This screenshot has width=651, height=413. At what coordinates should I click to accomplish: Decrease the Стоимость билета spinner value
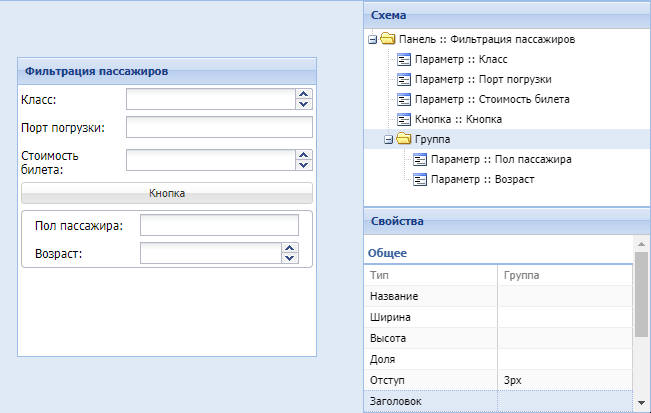coord(304,165)
